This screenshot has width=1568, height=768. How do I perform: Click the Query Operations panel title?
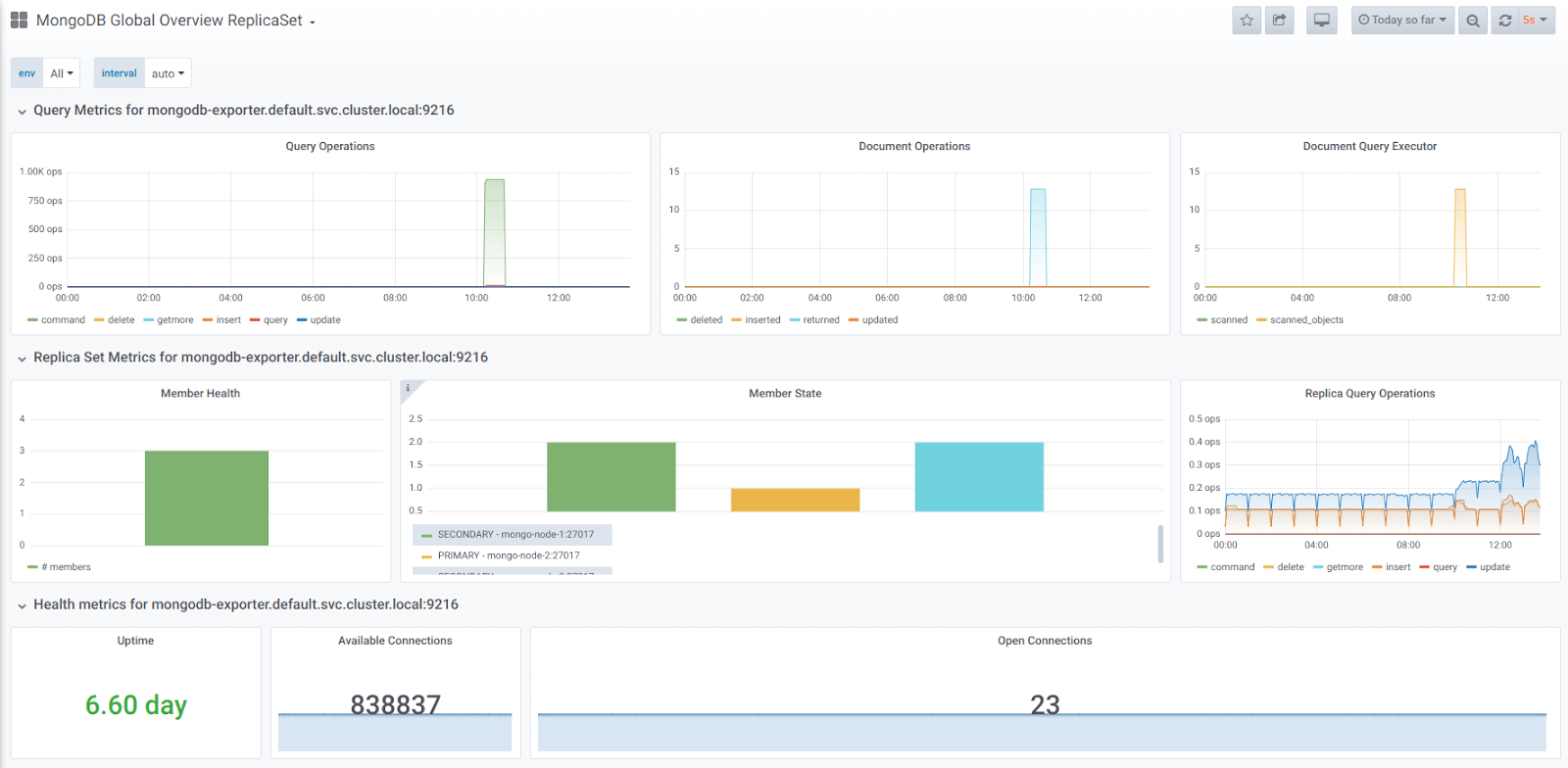tap(330, 147)
